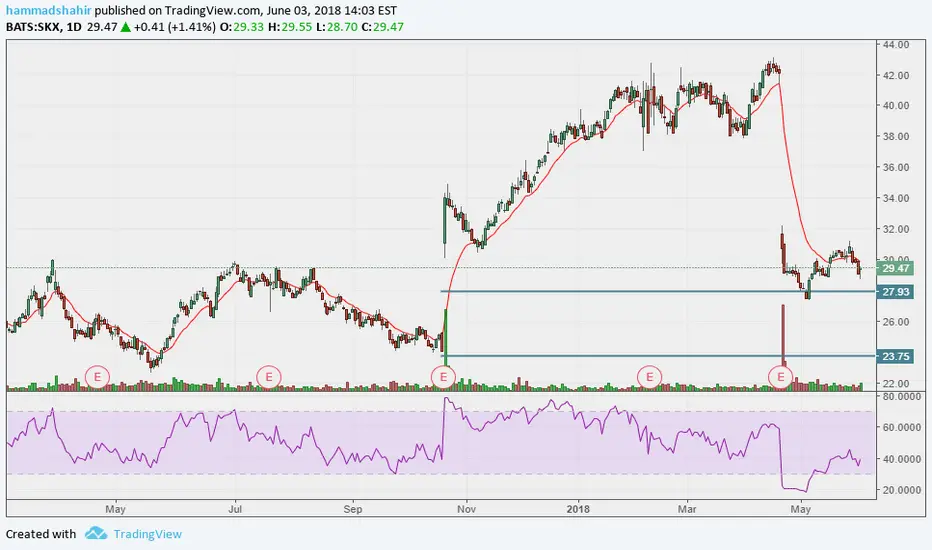Image resolution: width=932 pixels, height=550 pixels.
Task: Click the 1D interval label
Action: pos(74,27)
